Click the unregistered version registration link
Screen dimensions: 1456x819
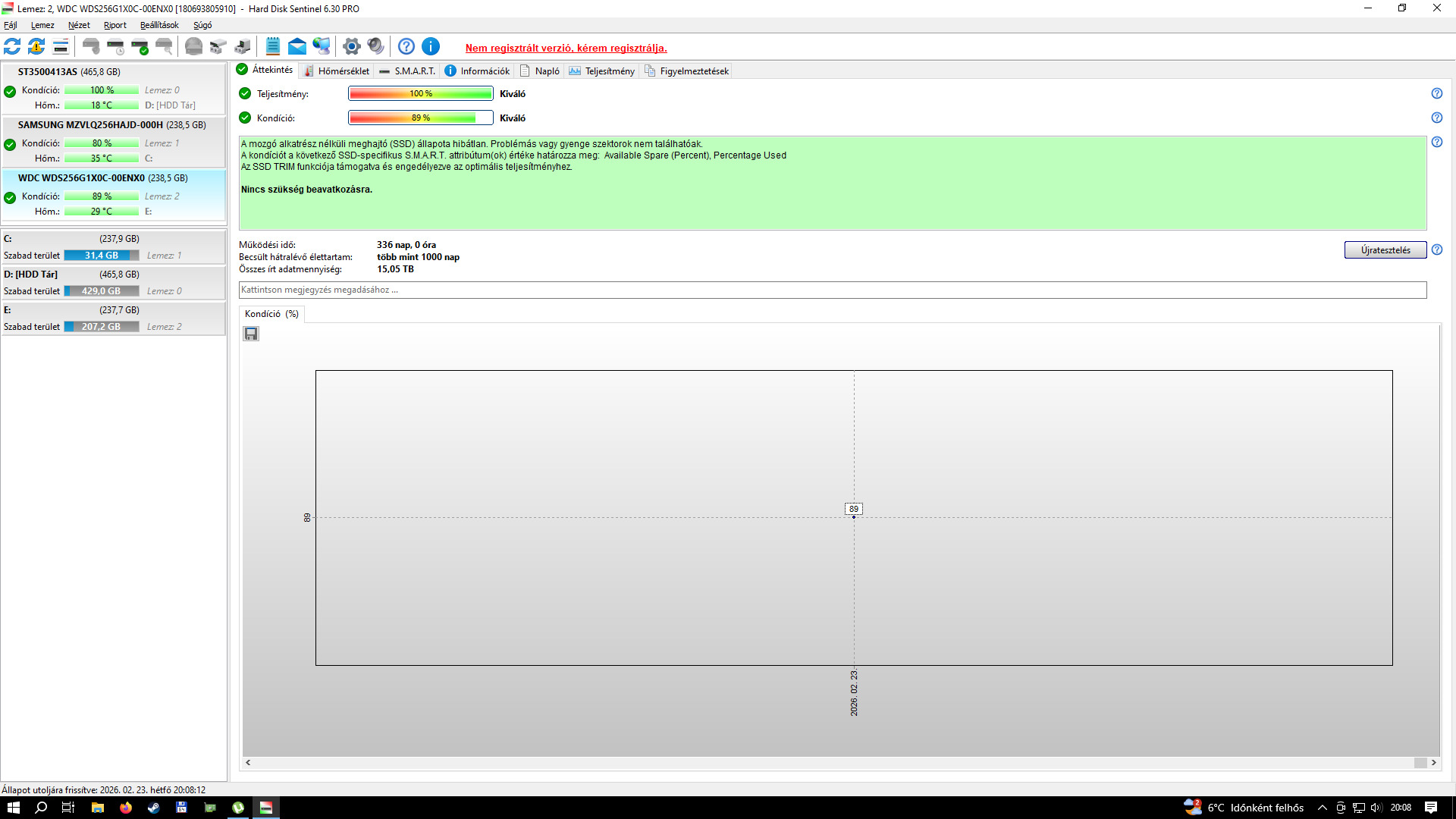click(566, 48)
